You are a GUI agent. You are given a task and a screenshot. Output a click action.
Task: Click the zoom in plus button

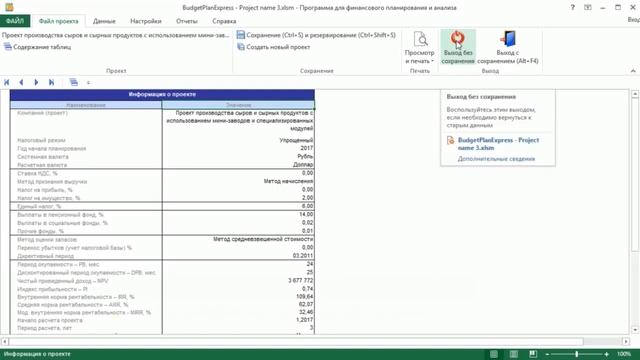(x=607, y=354)
